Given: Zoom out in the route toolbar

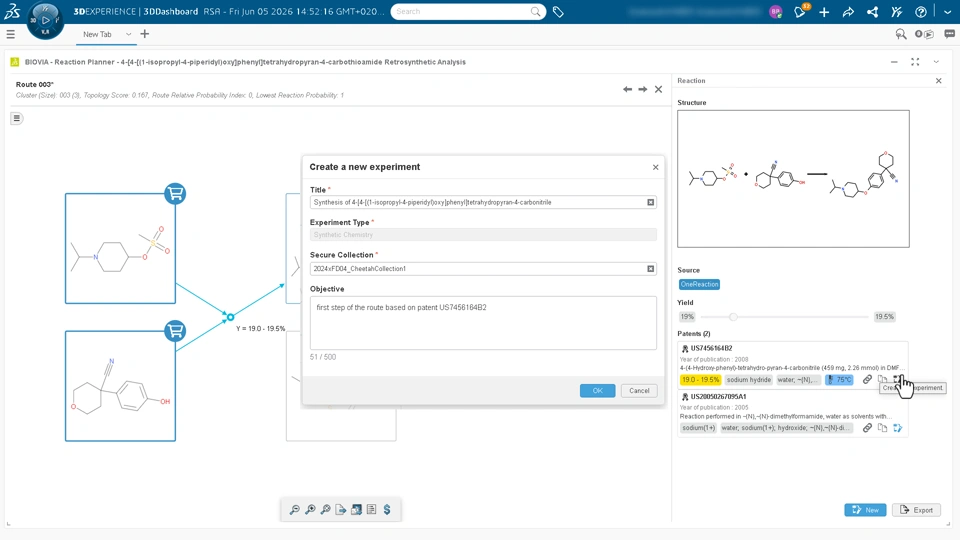Looking at the screenshot, I should [294, 509].
